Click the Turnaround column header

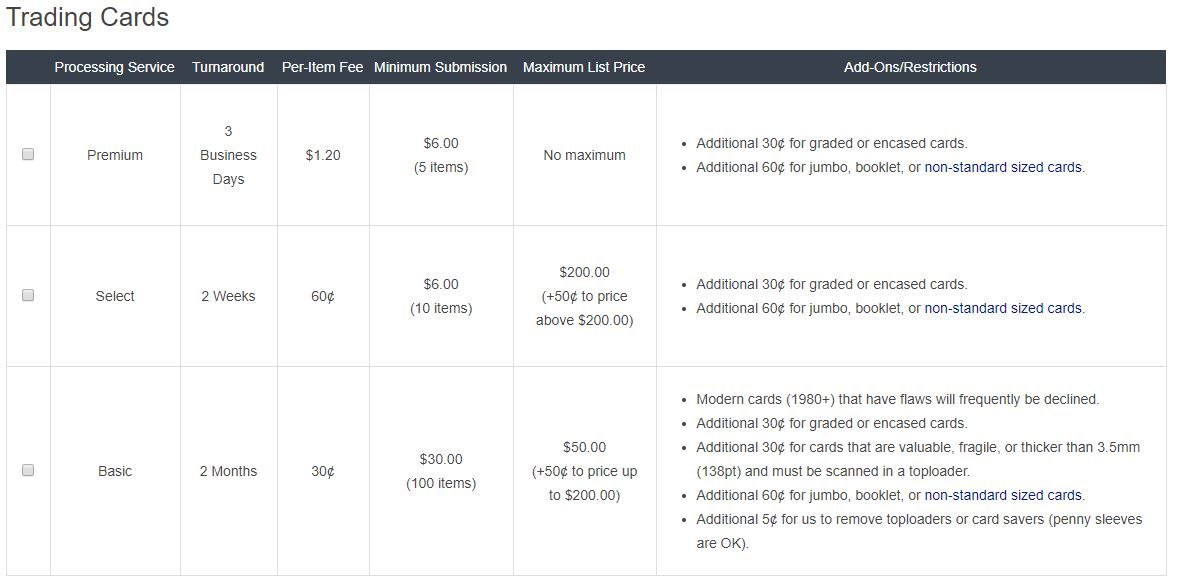[x=228, y=68]
